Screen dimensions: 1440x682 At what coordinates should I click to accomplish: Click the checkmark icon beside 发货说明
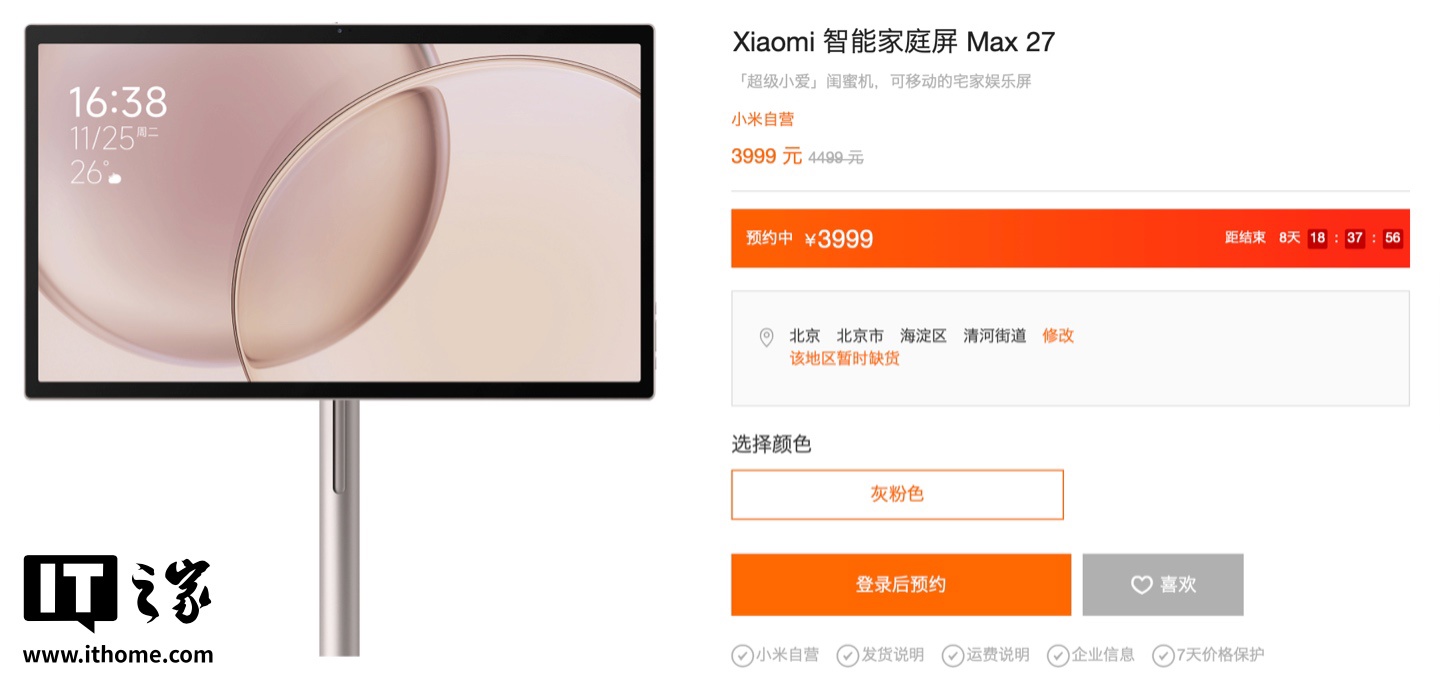(848, 656)
